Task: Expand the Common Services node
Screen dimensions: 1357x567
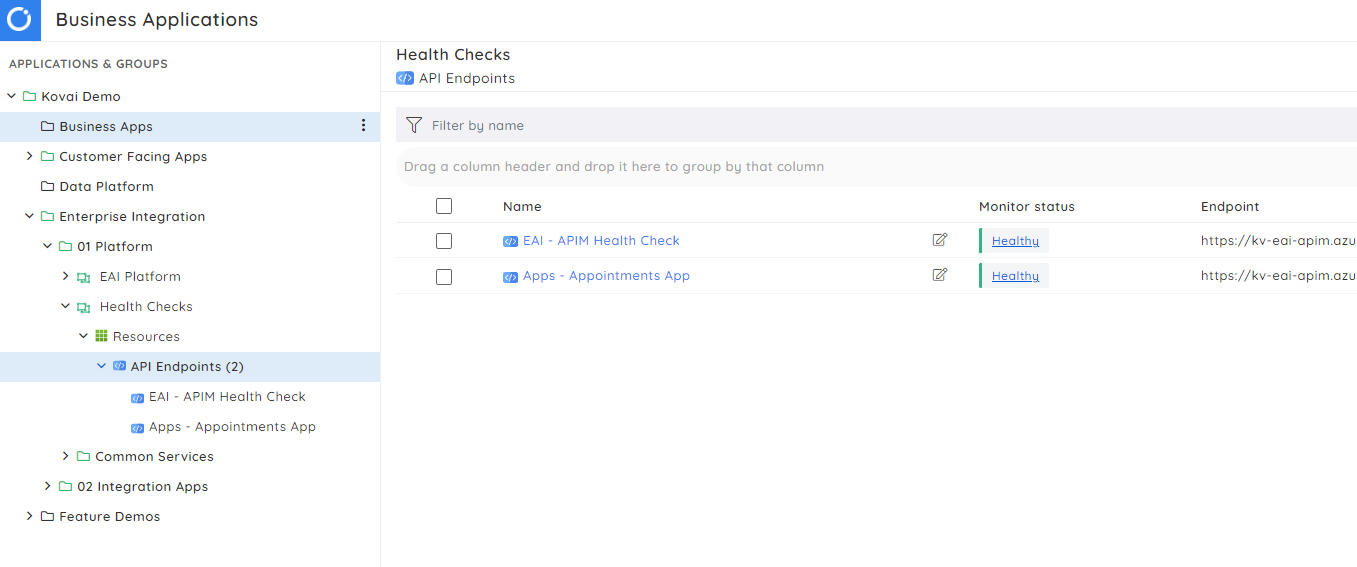Action: (x=65, y=456)
